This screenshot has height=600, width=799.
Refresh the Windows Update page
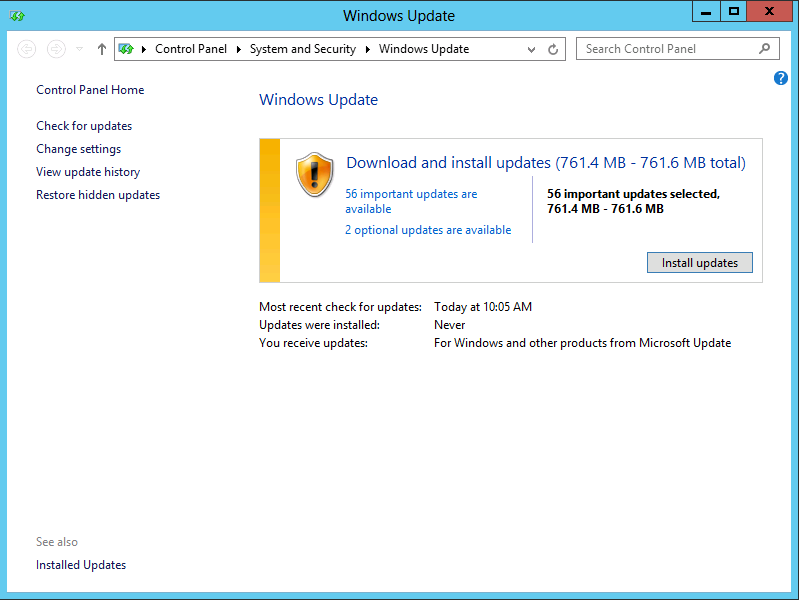[x=553, y=49]
